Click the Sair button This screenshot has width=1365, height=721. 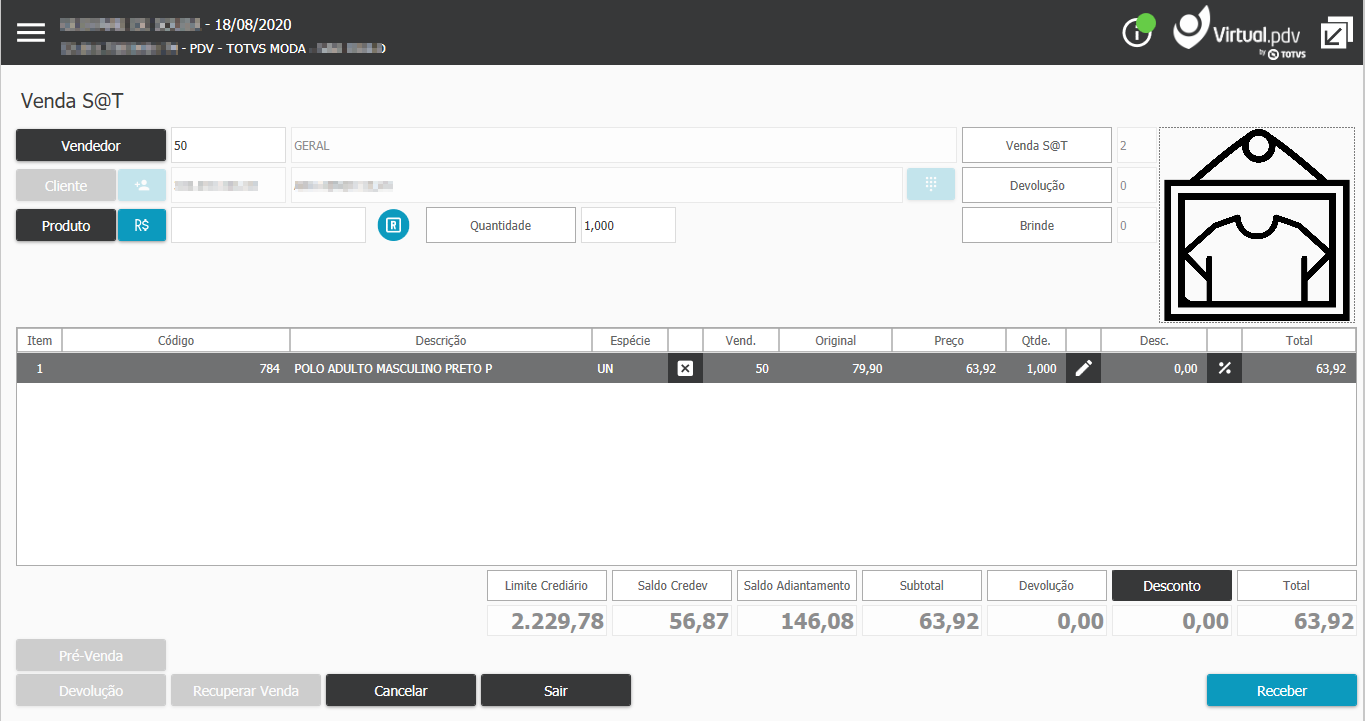point(556,690)
